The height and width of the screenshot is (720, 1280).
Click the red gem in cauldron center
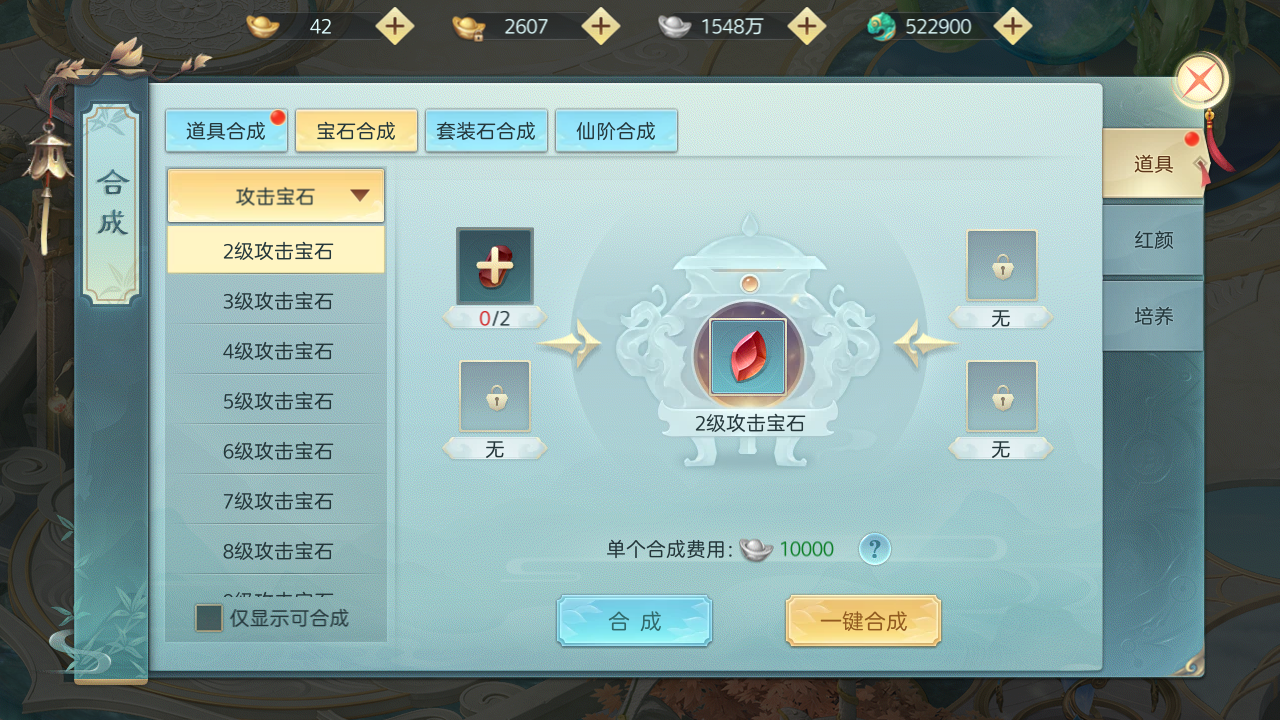pyautogui.click(x=747, y=357)
